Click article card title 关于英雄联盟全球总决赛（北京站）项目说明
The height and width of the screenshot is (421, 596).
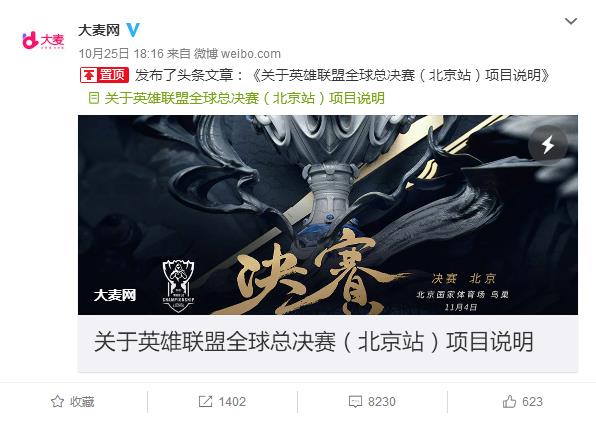coord(313,342)
